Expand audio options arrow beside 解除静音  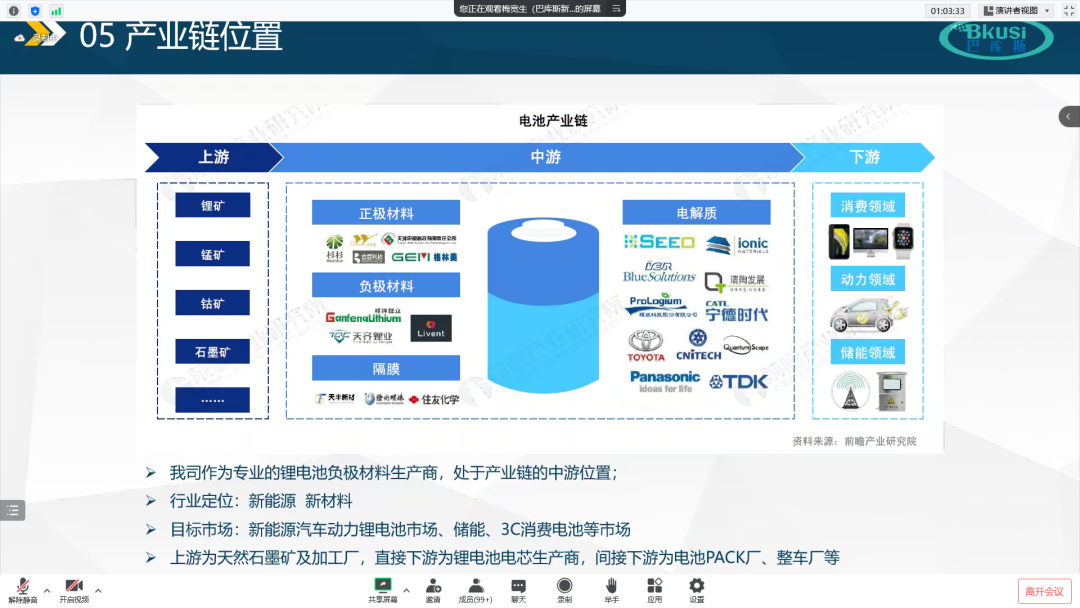tap(47, 590)
